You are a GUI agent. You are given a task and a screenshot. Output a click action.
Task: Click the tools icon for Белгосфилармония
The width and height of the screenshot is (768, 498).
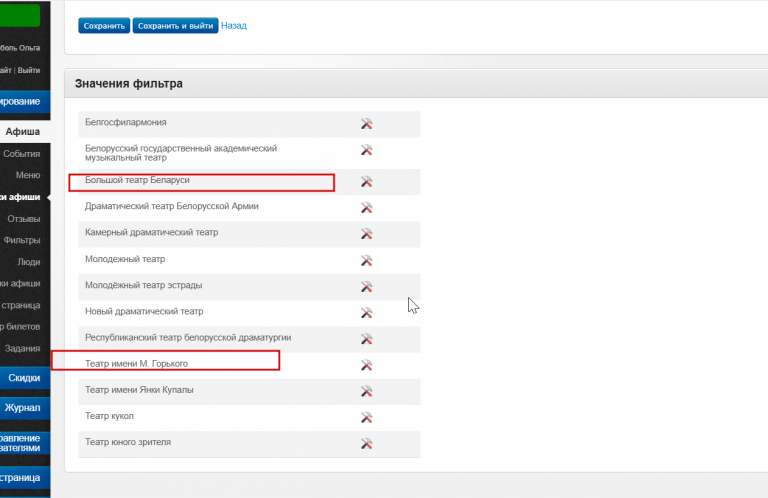point(366,124)
